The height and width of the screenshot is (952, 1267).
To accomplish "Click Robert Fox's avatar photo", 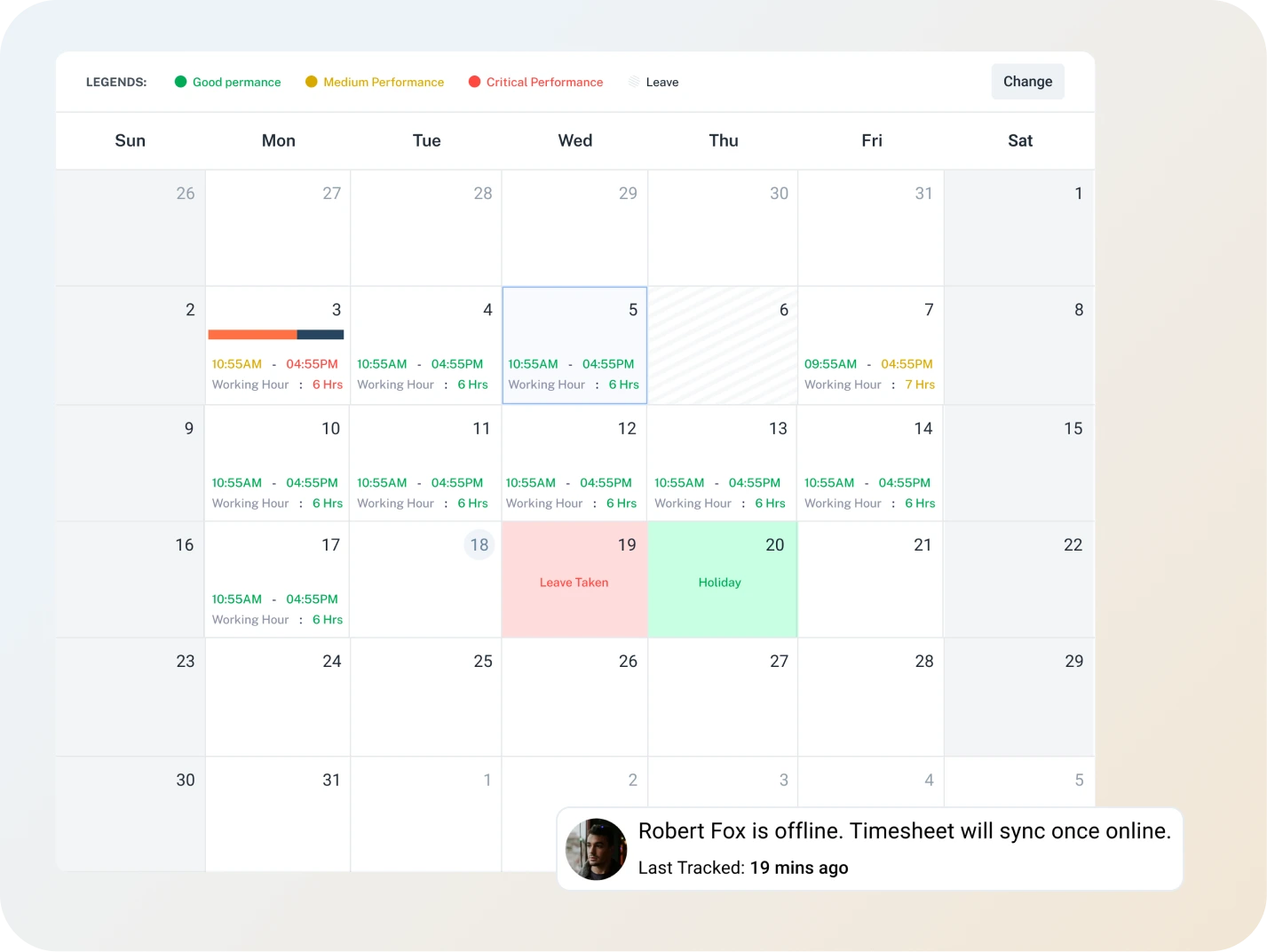I will pos(596,849).
